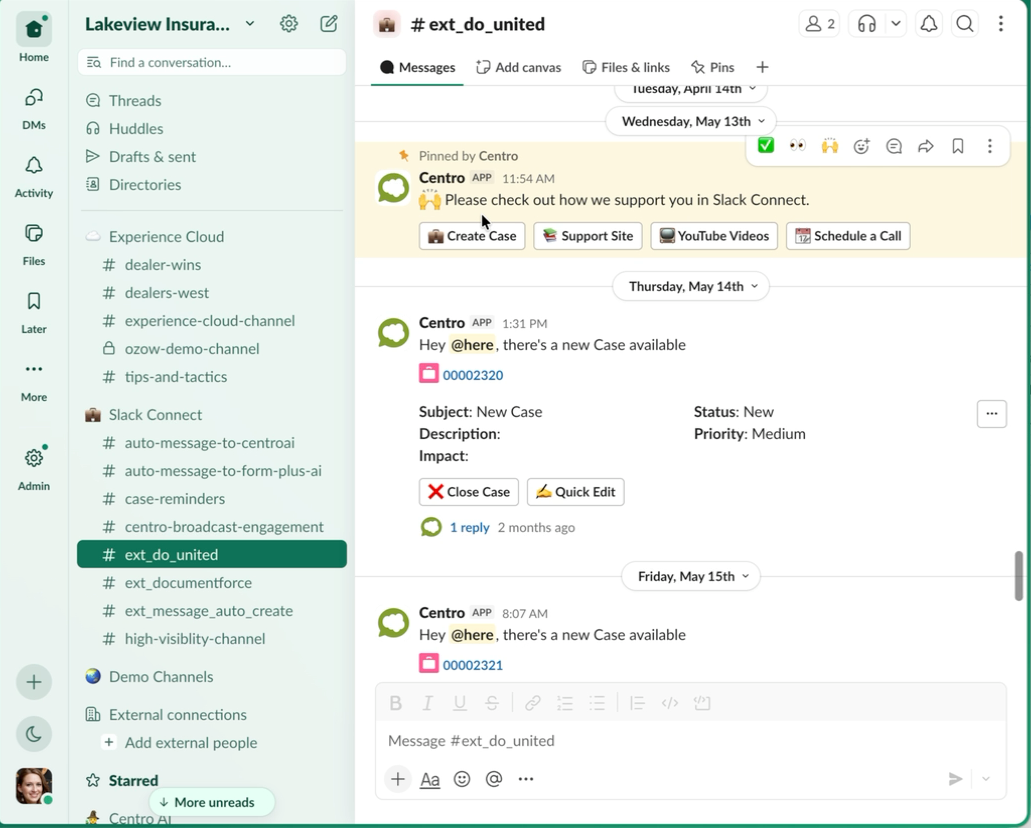Image resolution: width=1031 pixels, height=828 pixels.
Task: Click the Create Case button
Action: (x=472, y=236)
